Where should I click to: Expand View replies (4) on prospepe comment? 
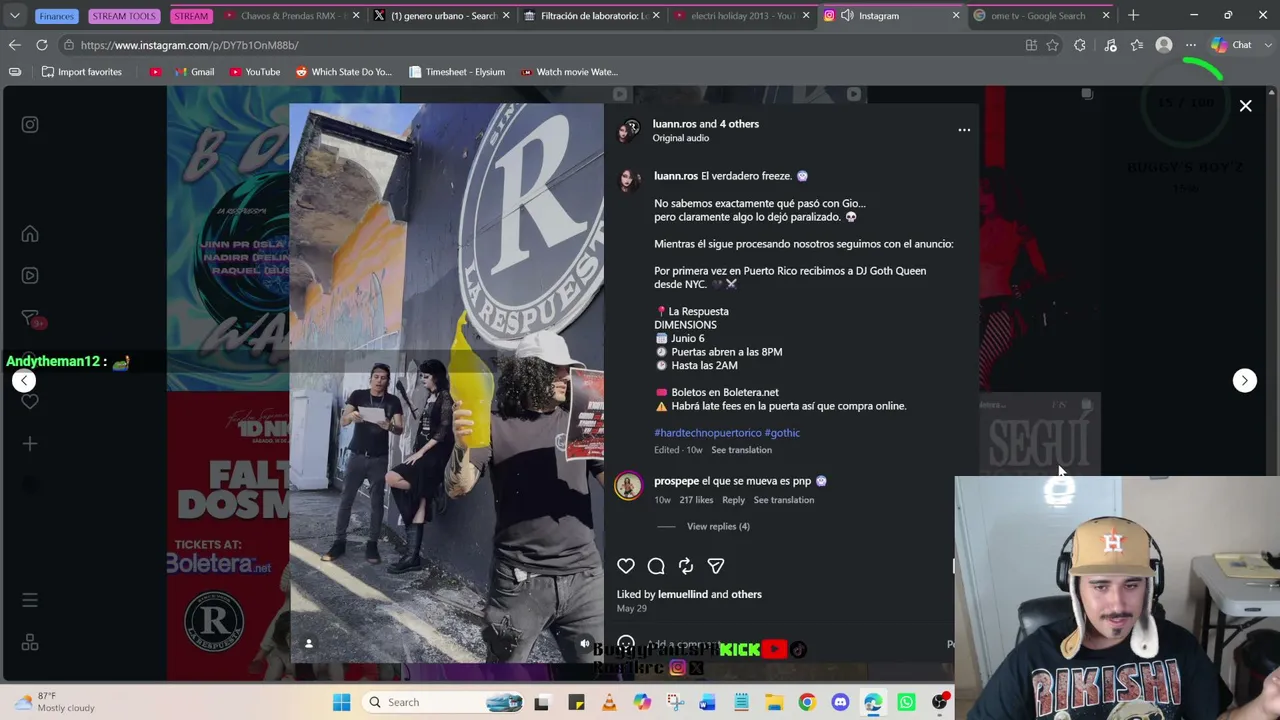tap(718, 526)
